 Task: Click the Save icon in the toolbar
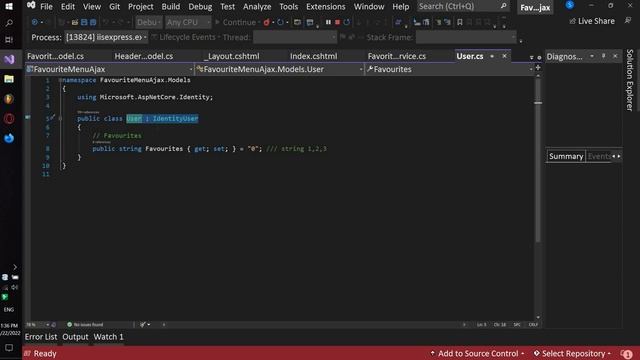point(84,22)
